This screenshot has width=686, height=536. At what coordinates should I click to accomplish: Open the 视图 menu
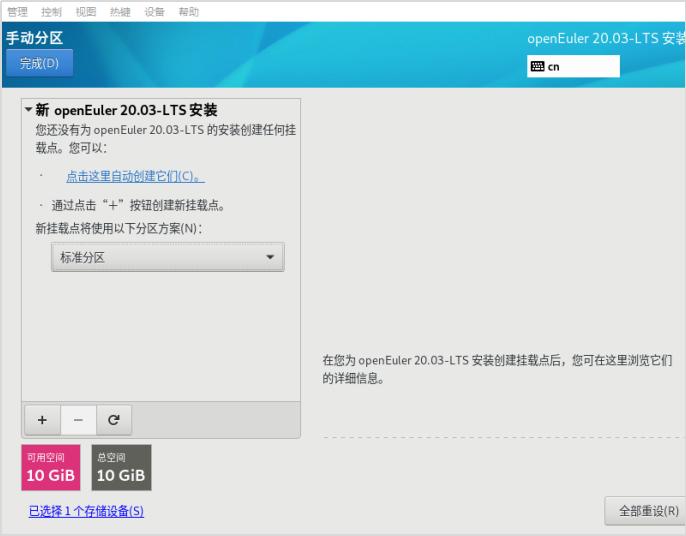pyautogui.click(x=86, y=12)
